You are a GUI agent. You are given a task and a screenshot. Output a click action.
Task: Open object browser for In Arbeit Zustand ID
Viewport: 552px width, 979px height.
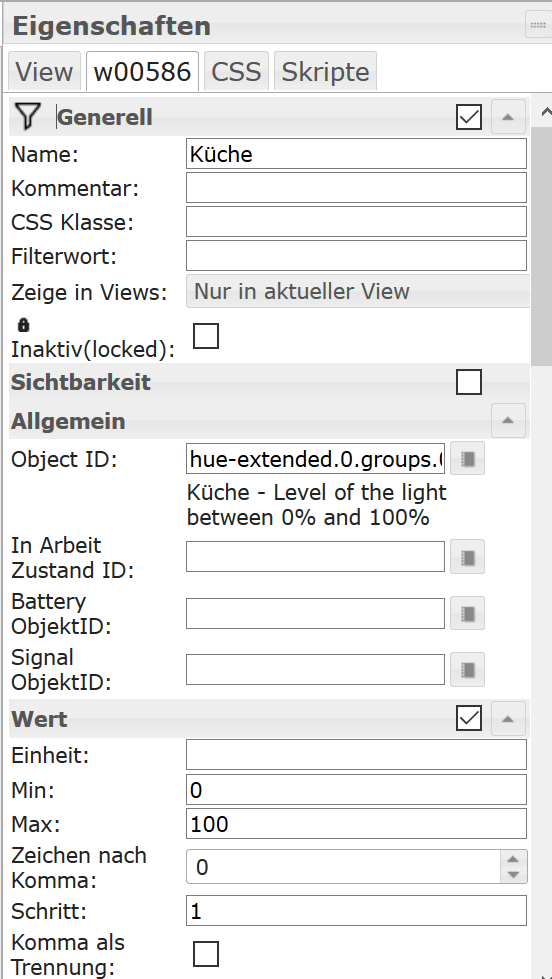468,556
